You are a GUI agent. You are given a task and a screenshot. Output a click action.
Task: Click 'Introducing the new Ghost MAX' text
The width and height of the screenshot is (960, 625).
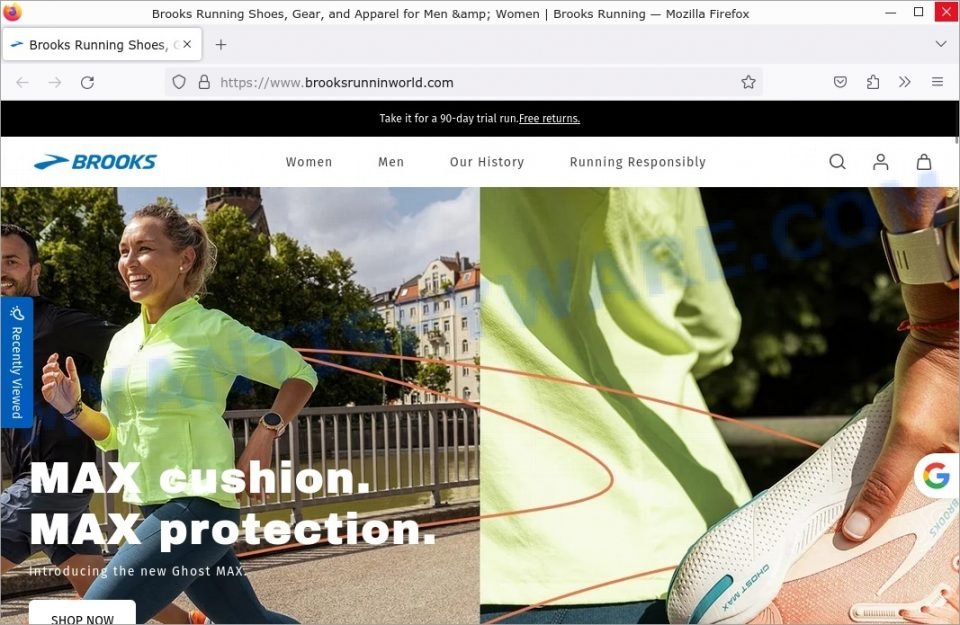[138, 571]
